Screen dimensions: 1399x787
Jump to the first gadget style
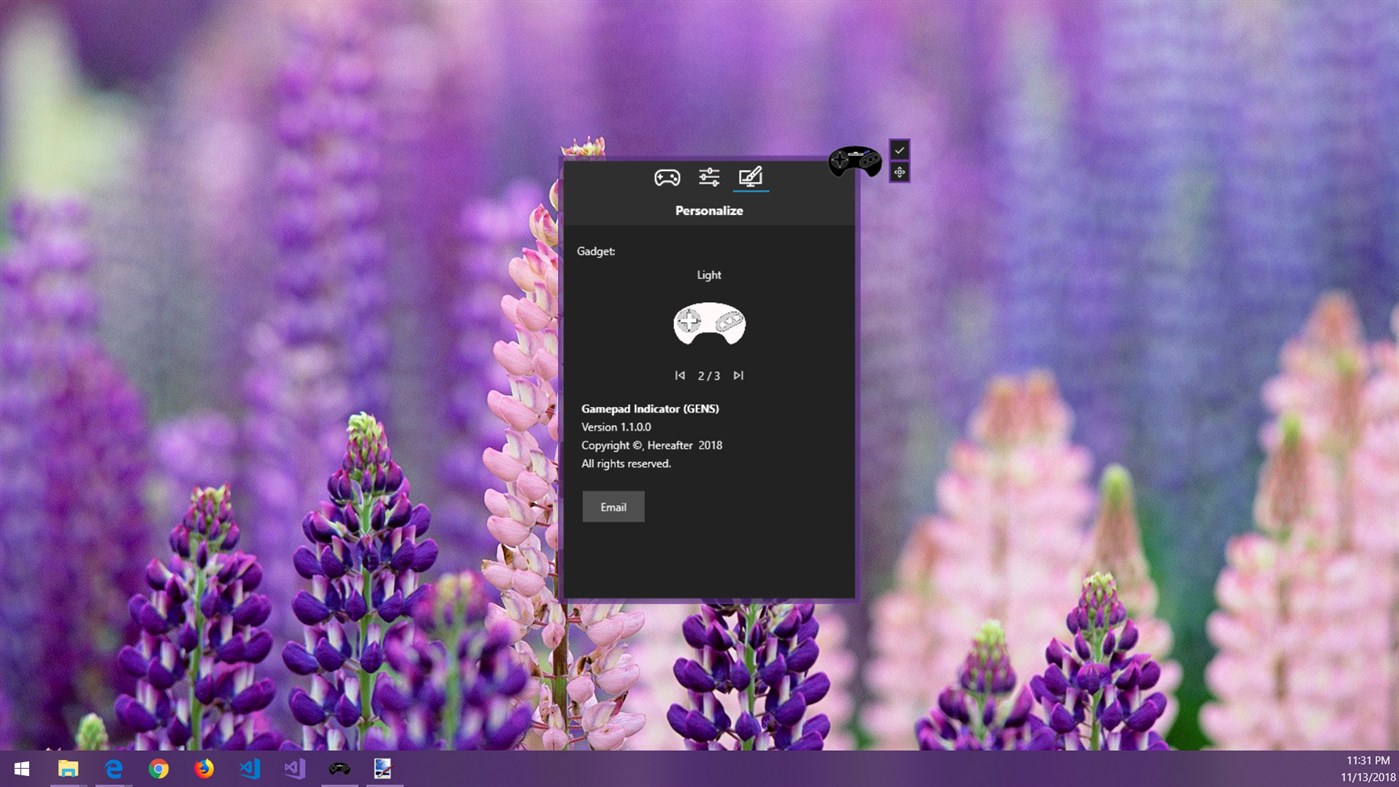pyautogui.click(x=680, y=375)
